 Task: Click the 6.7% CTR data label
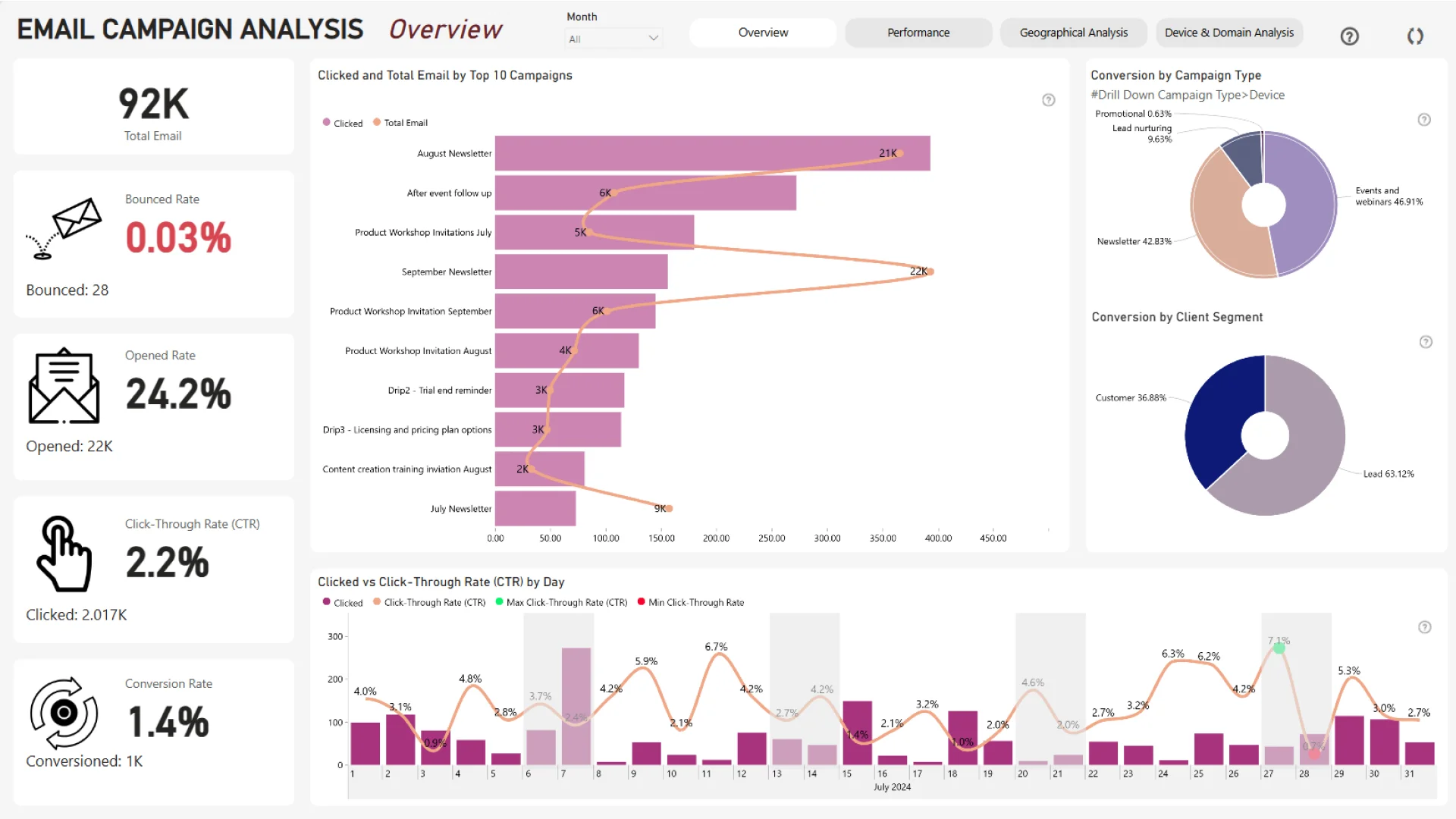click(716, 647)
